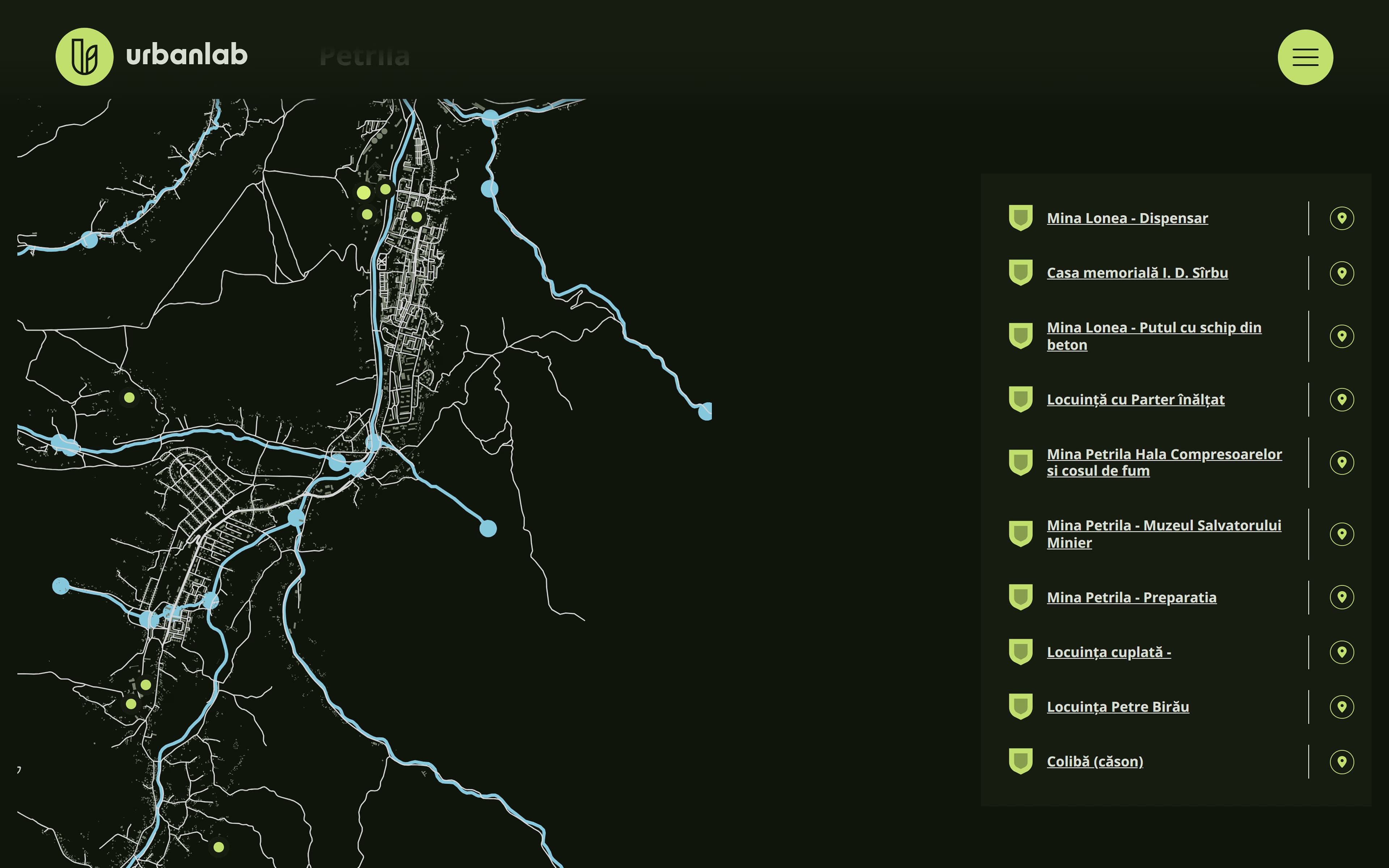Click shield icon beside Putul cu schip din beton
This screenshot has width=1389, height=868.
pos(1020,336)
